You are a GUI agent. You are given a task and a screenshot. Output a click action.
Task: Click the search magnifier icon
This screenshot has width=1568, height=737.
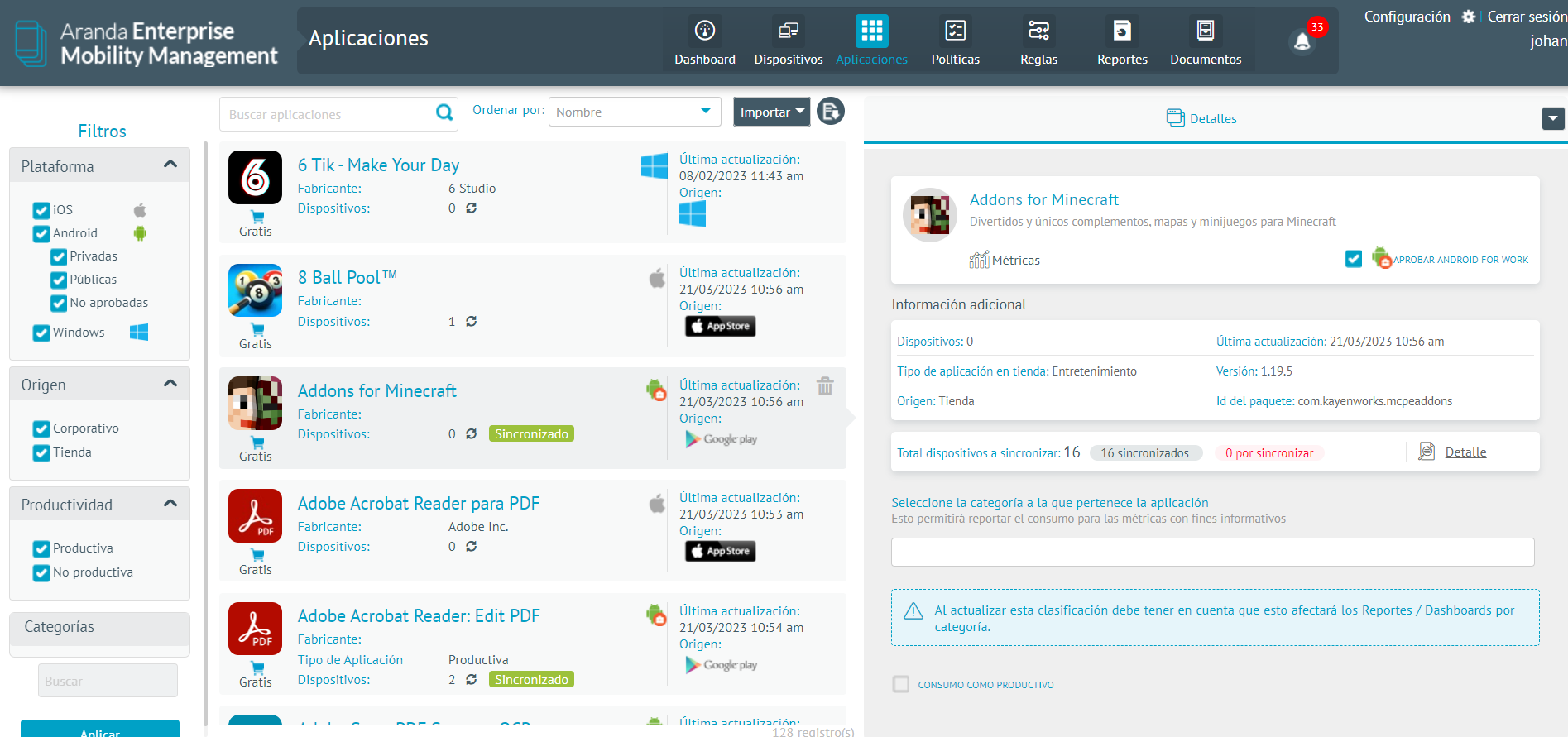coord(444,112)
